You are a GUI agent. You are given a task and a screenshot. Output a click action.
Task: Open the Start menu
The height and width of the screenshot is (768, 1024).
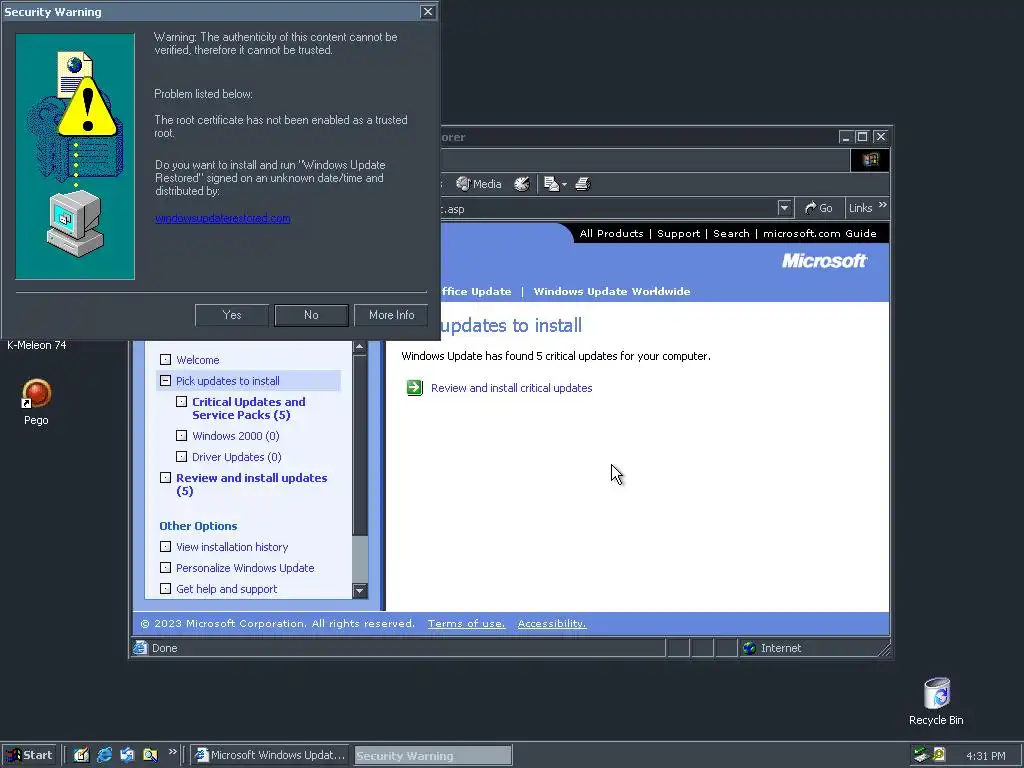click(x=29, y=755)
